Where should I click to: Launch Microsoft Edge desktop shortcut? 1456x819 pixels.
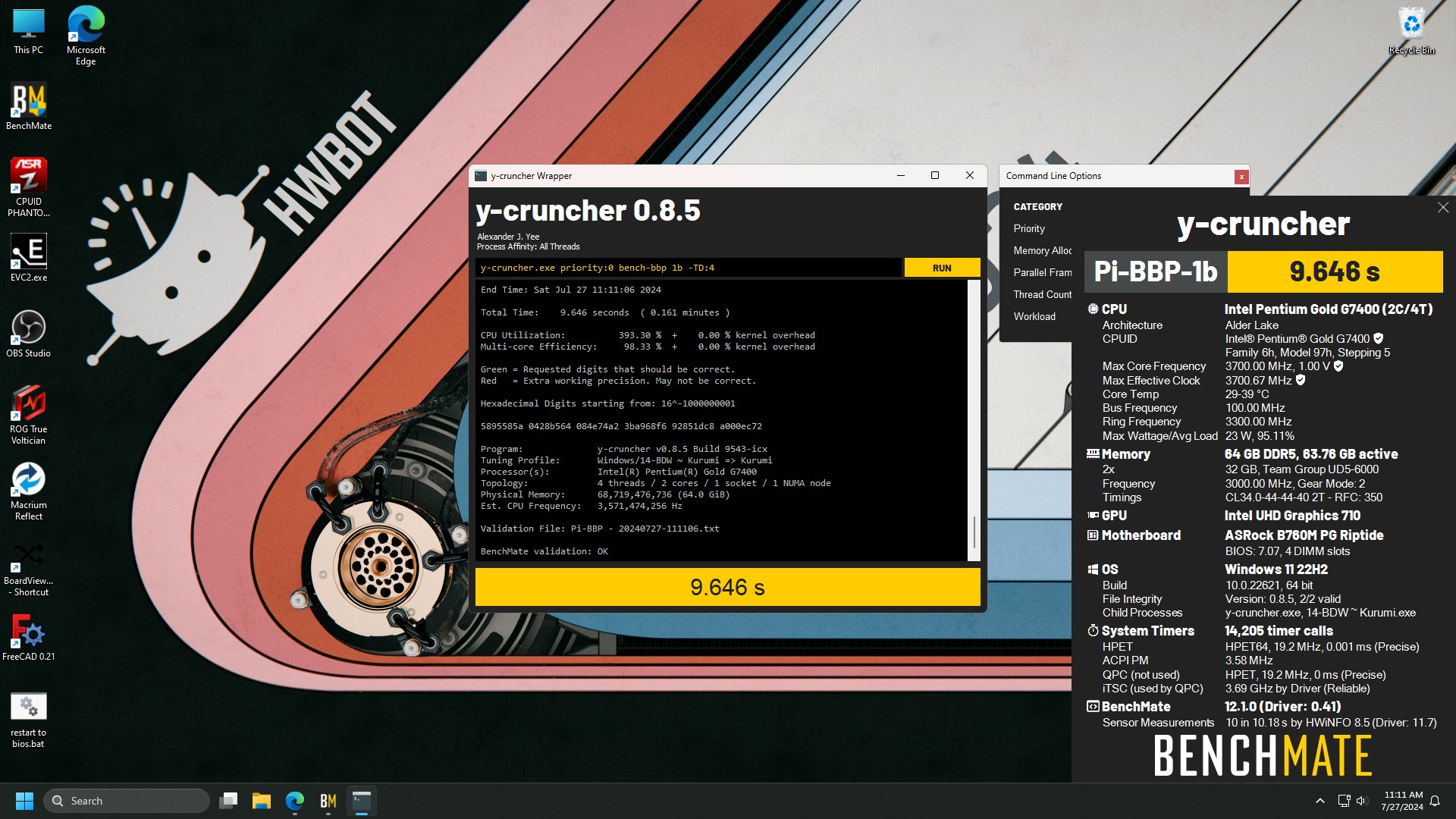click(86, 36)
